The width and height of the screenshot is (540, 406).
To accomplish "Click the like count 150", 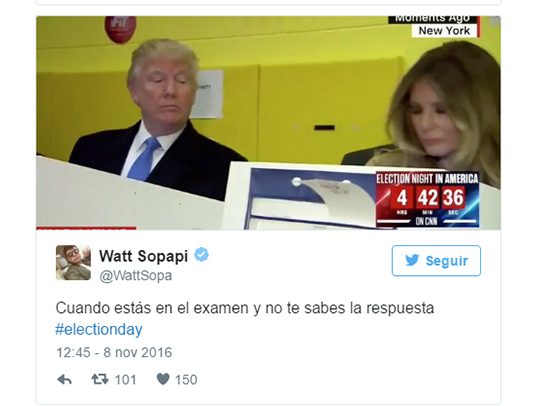I will coord(186,380).
